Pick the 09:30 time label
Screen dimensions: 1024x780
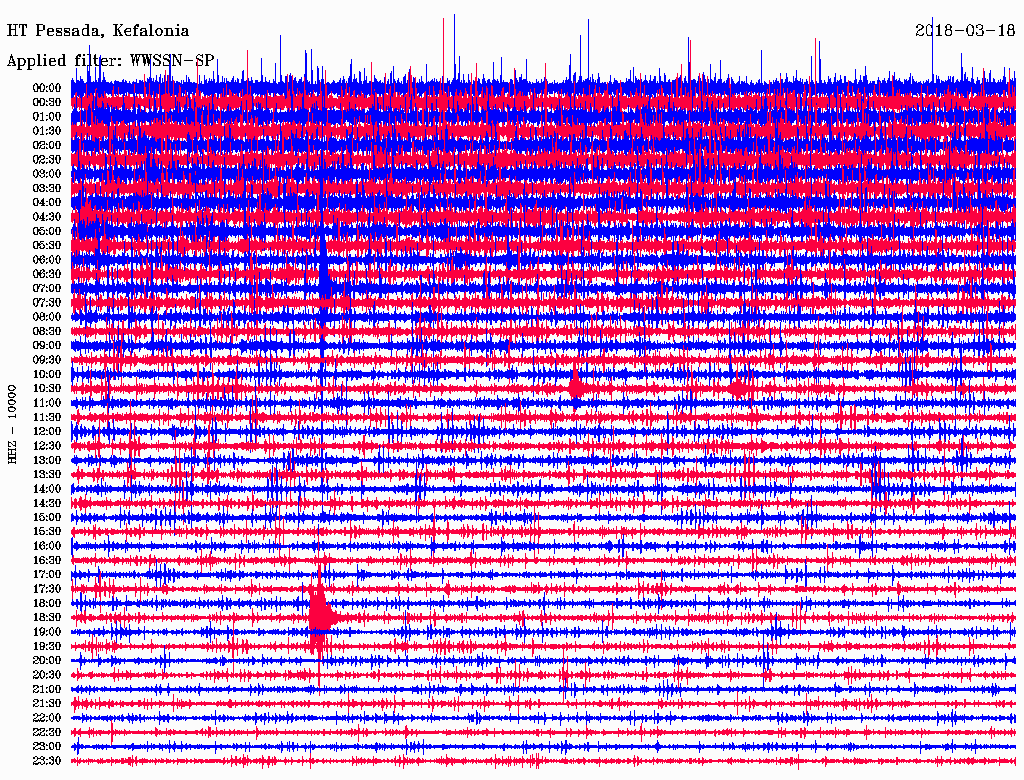47,360
